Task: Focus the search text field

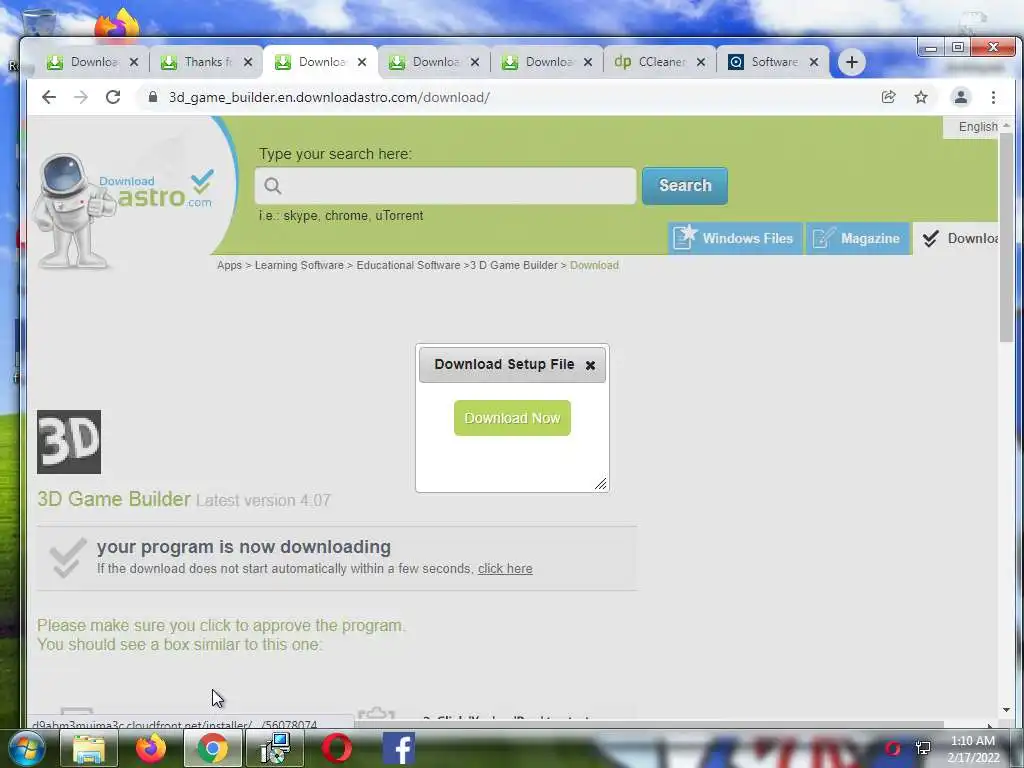Action: tap(445, 186)
